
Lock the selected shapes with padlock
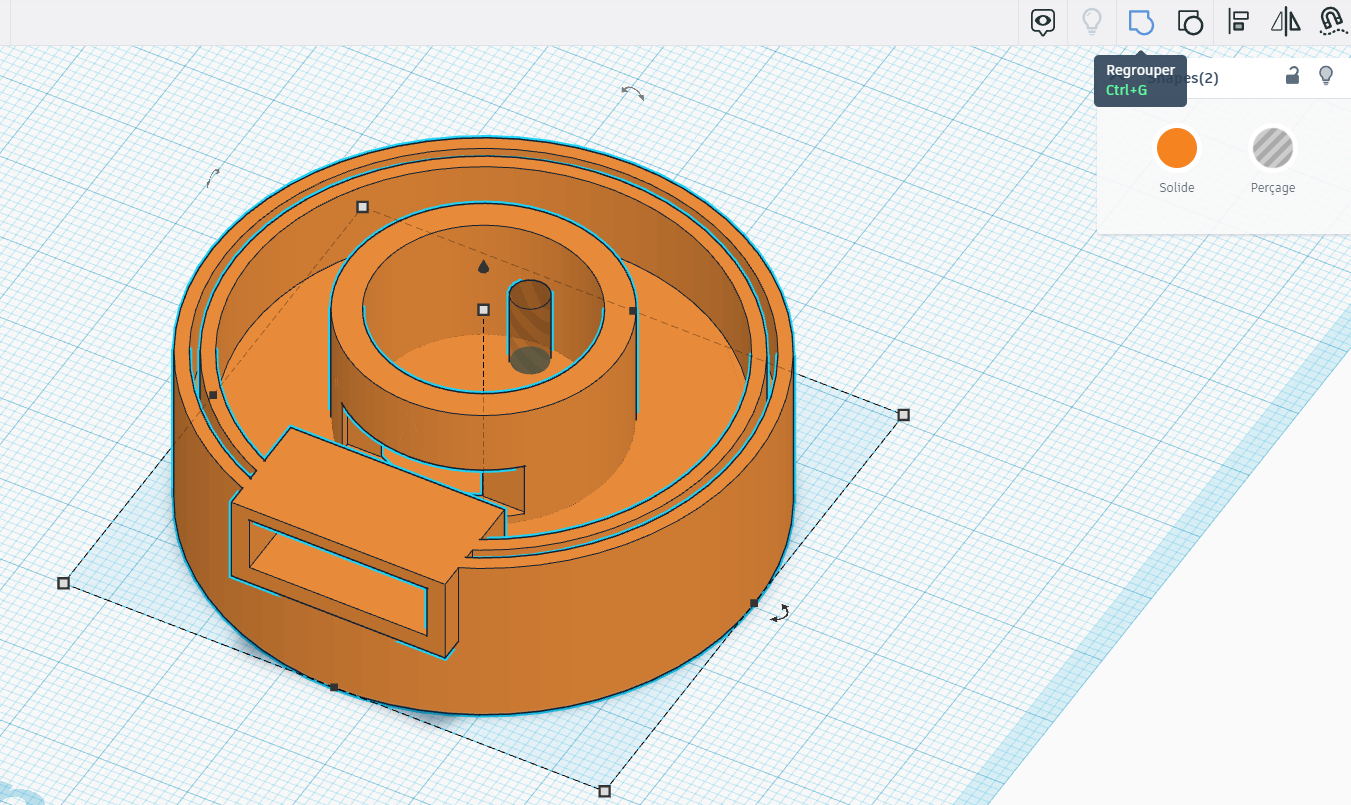1293,75
